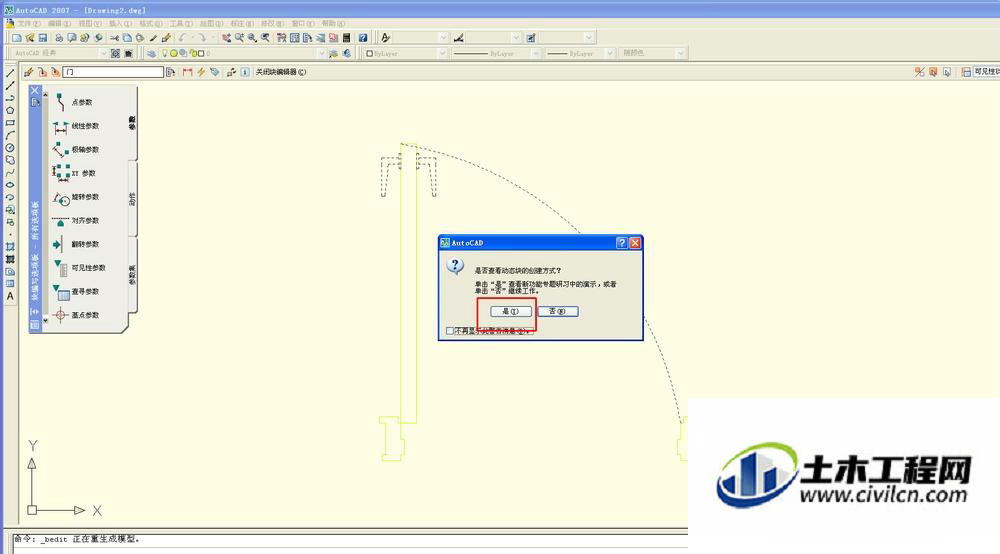Toggle the layer lightbulb on/off icon
The width and height of the screenshot is (1000, 554).
point(165,54)
